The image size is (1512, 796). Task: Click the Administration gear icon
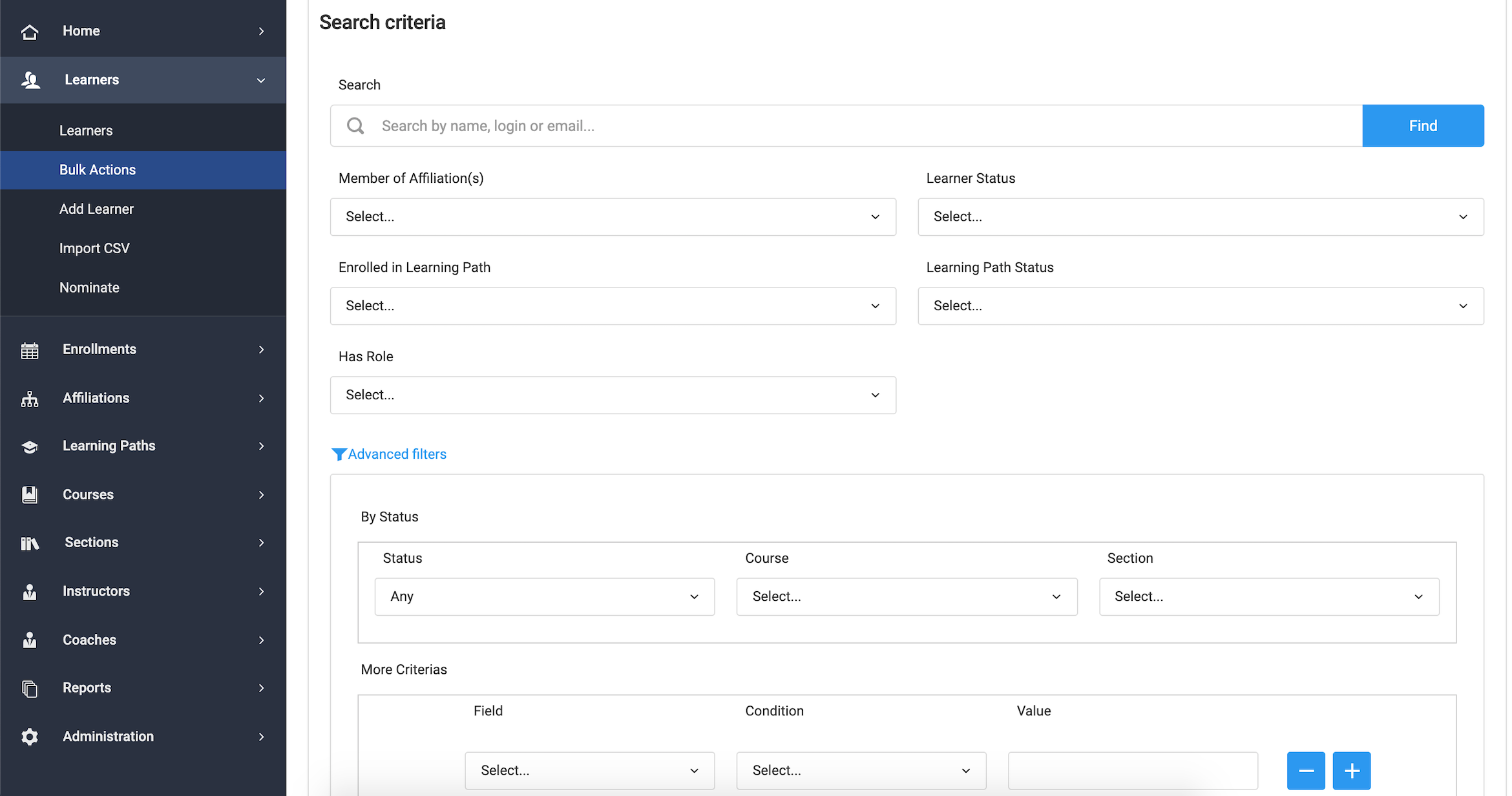[x=30, y=737]
